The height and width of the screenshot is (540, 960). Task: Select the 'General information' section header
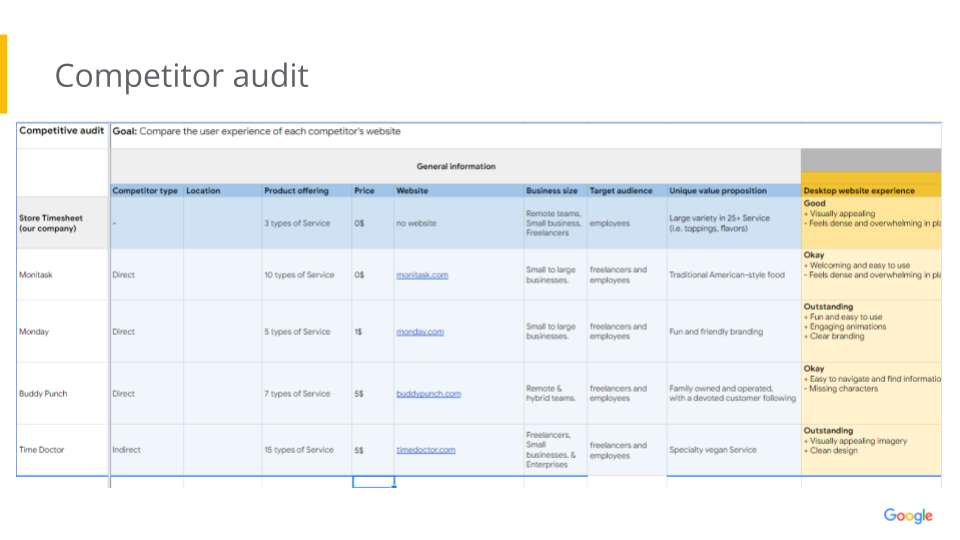tap(455, 166)
